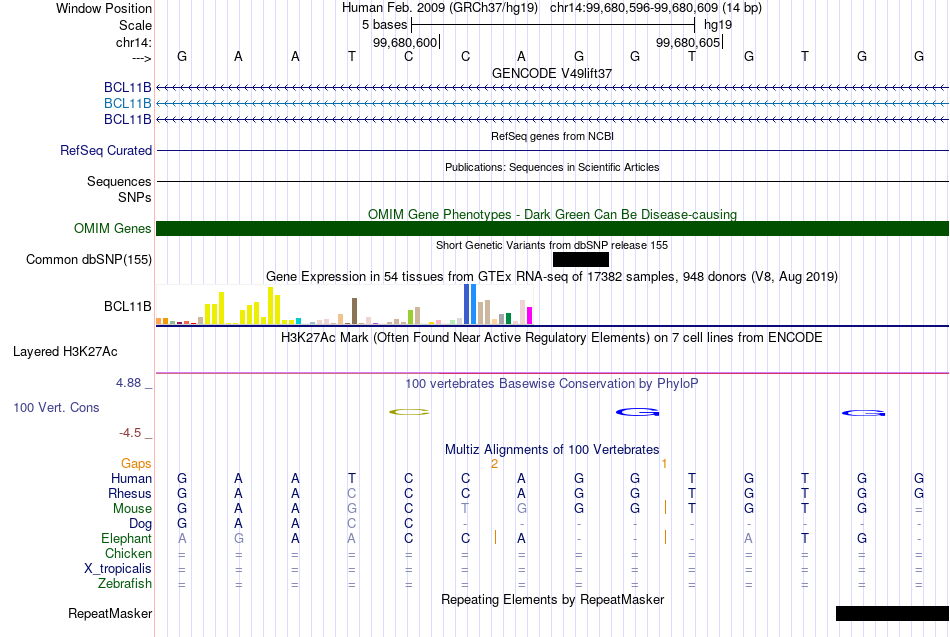Click the 100 Vert. Cons track label
This screenshot has width=950, height=637.
click(x=56, y=407)
